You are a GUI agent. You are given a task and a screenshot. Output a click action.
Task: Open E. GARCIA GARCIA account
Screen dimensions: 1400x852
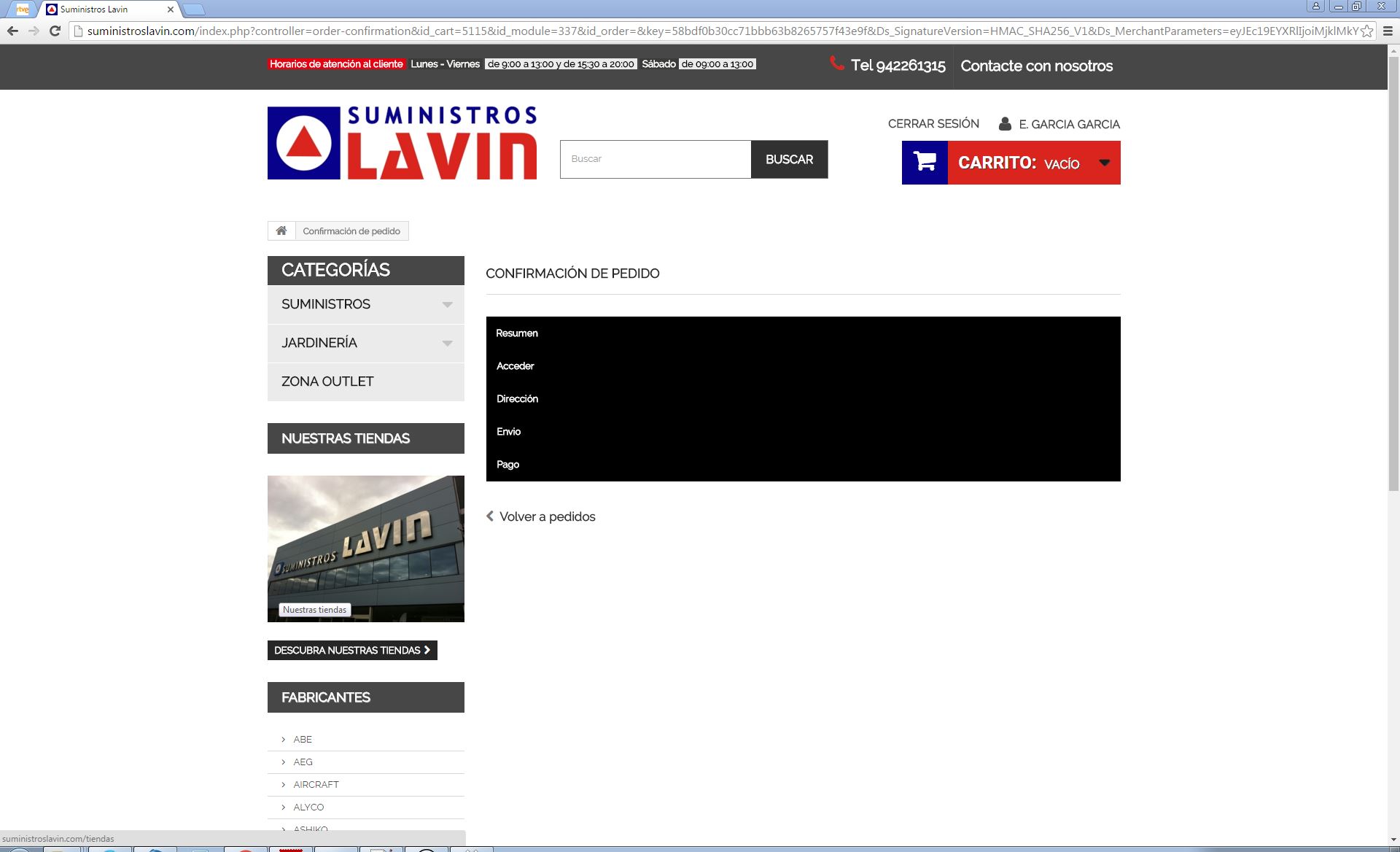(1069, 125)
